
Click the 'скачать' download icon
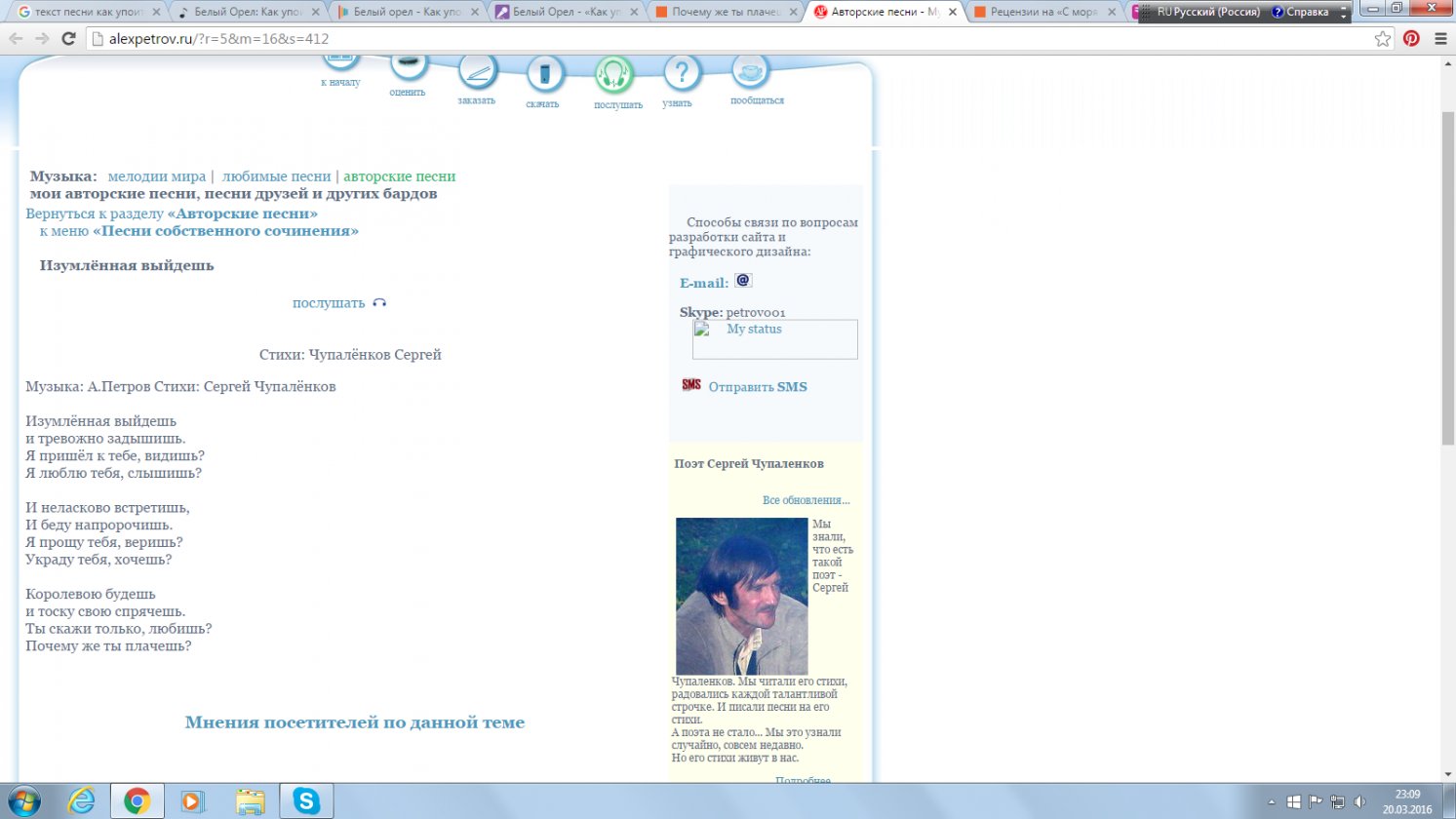tap(545, 74)
